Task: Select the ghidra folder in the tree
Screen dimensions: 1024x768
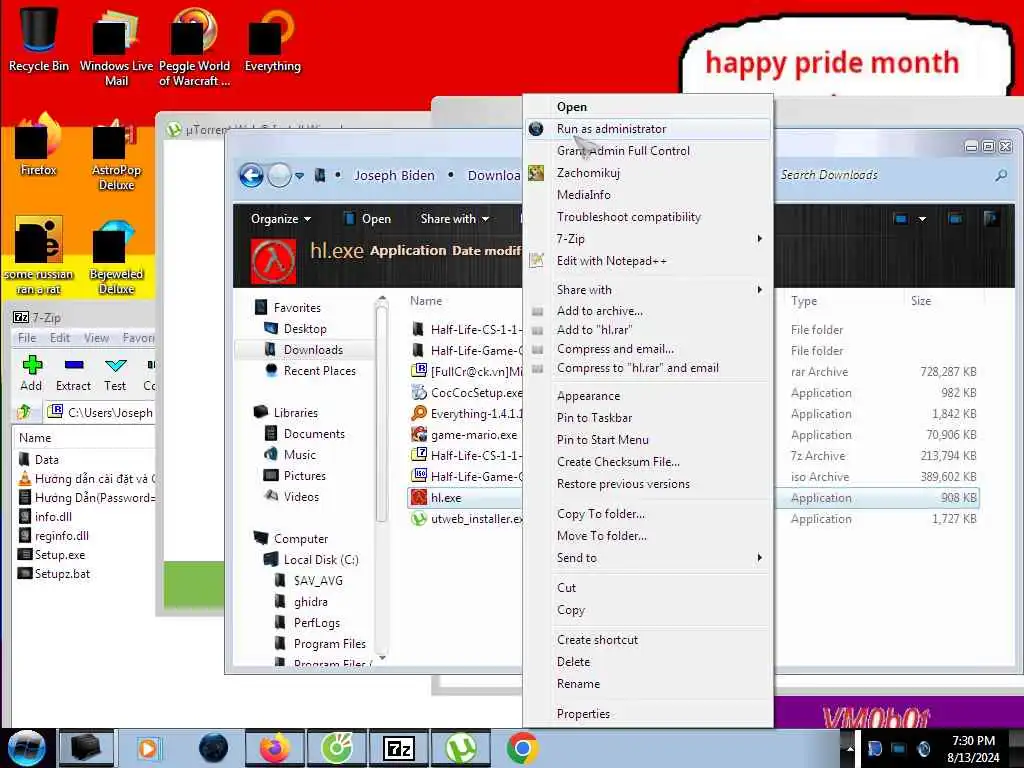Action: [x=311, y=601]
